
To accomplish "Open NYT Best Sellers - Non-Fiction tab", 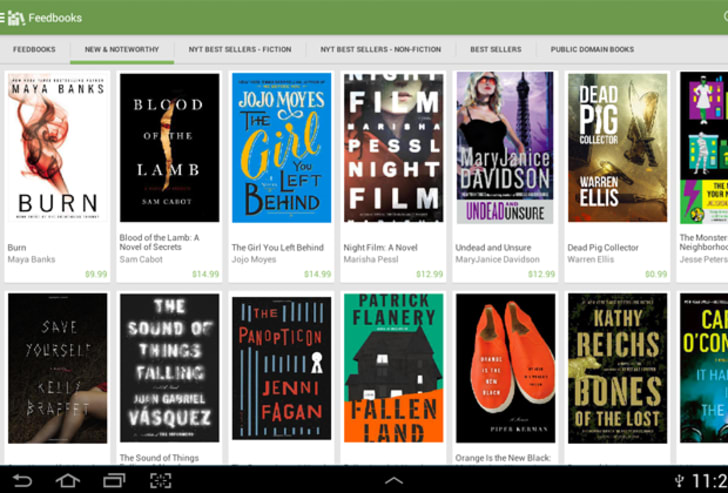I will (x=381, y=49).
